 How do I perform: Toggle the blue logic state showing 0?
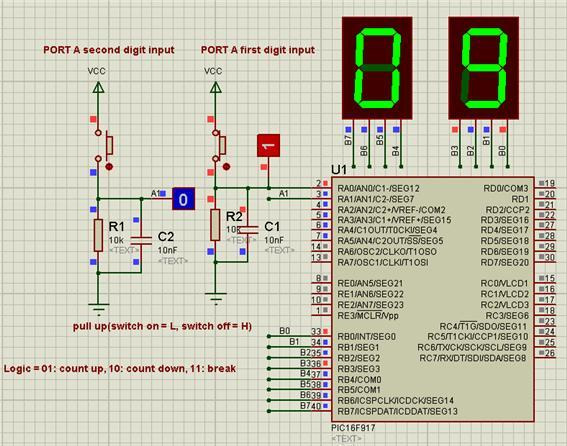click(x=183, y=199)
